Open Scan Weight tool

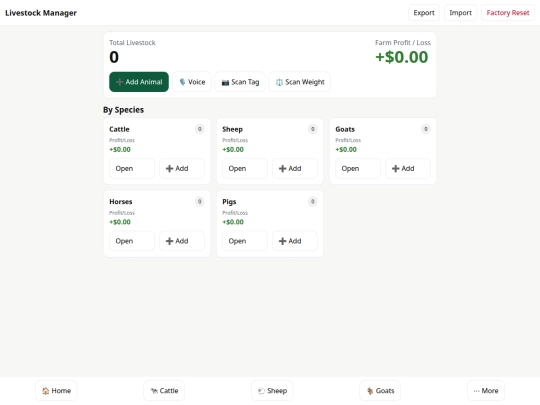pyautogui.click(x=300, y=82)
